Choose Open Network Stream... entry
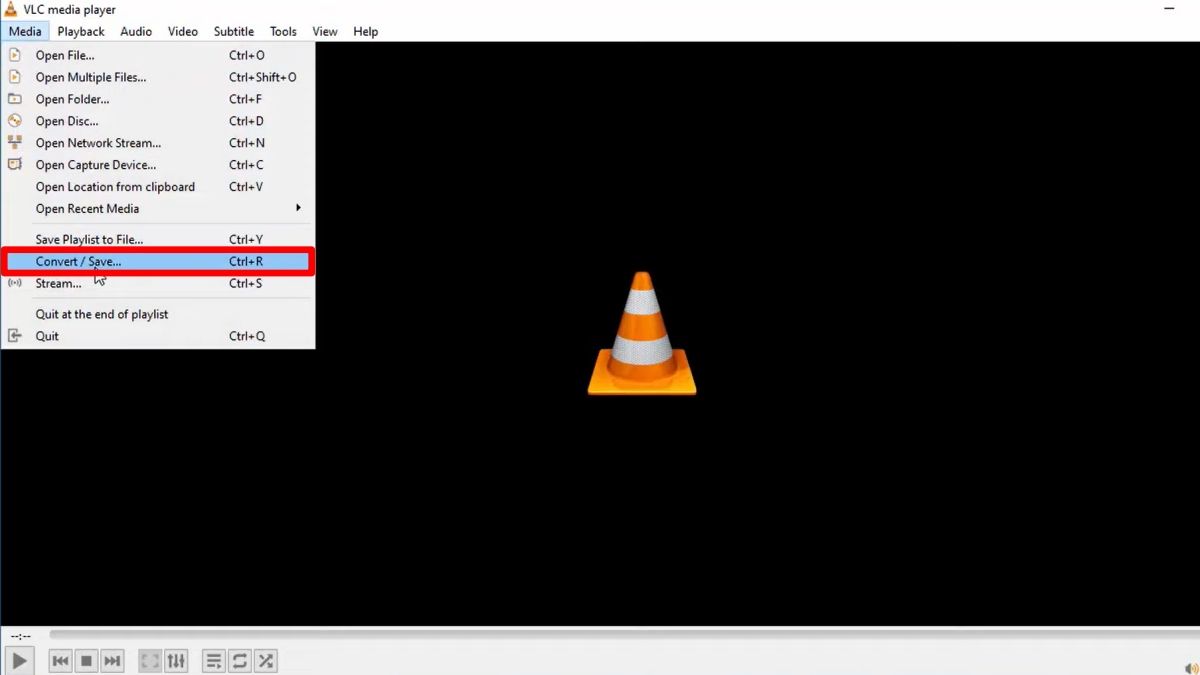1200x675 pixels. click(158, 143)
